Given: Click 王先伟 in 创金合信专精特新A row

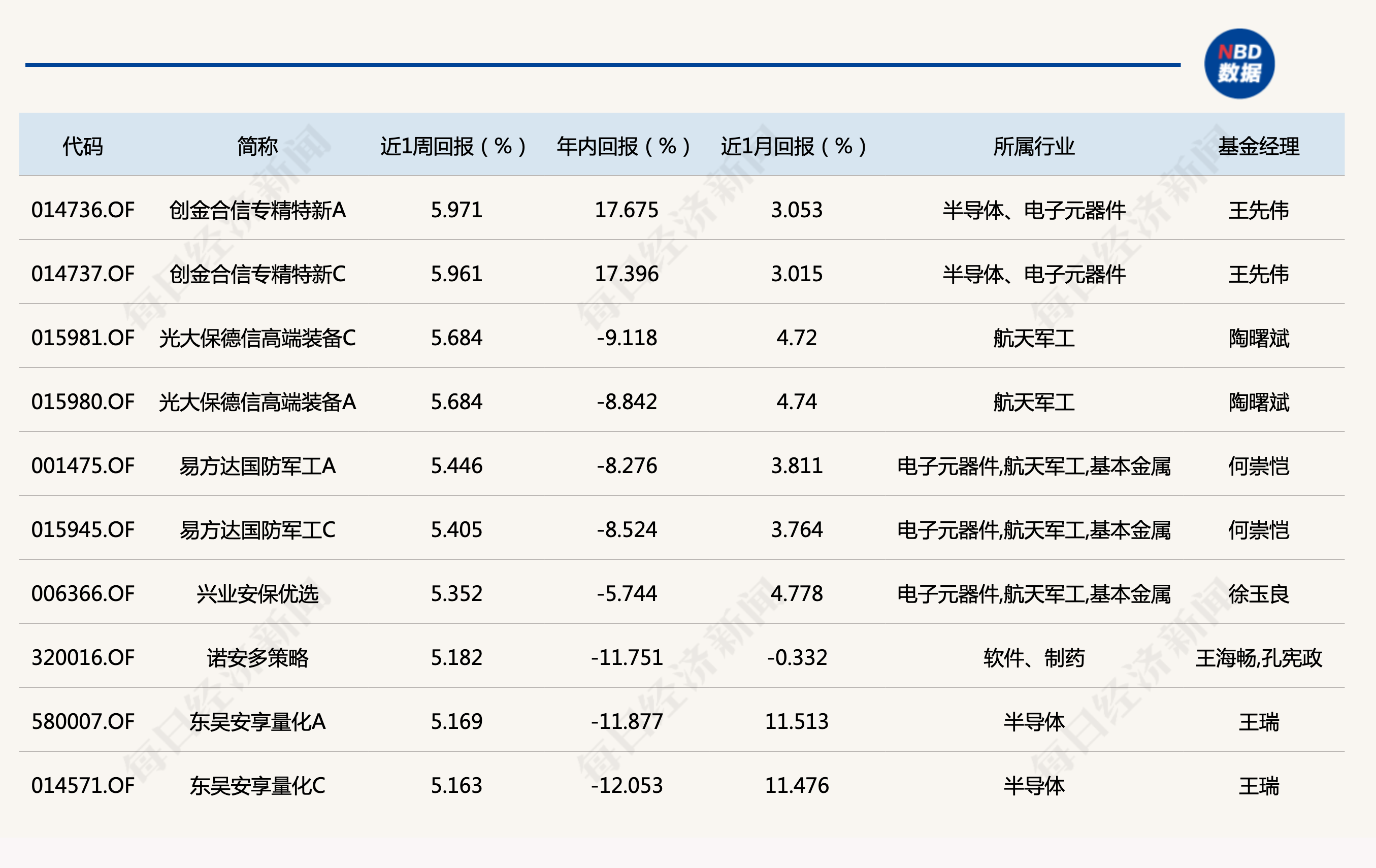Looking at the screenshot, I should click(x=1259, y=210).
